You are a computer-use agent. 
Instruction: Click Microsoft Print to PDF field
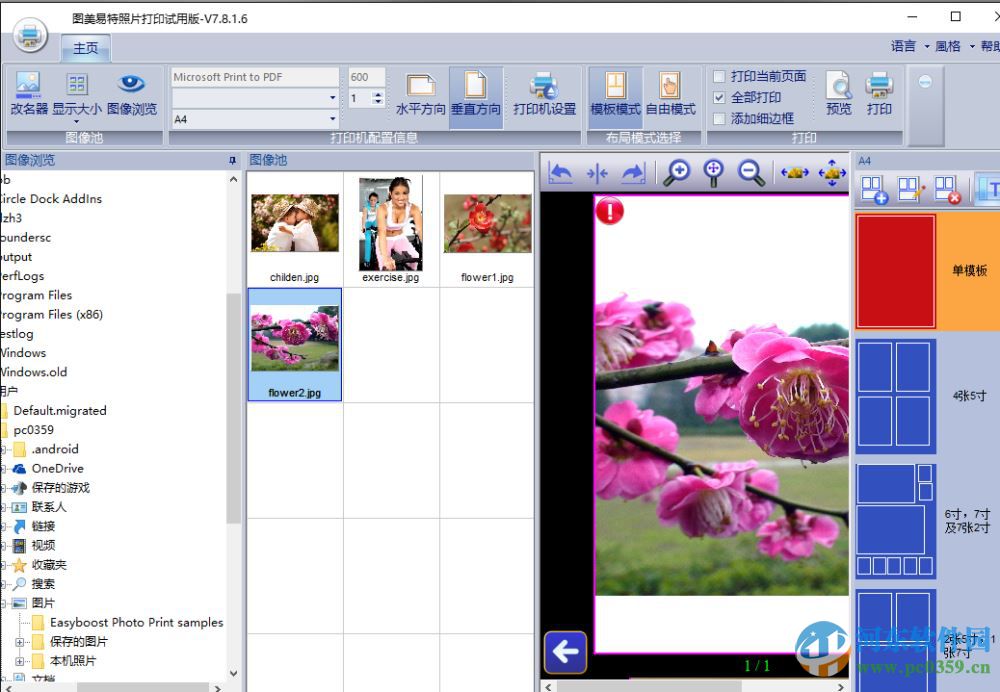254,77
